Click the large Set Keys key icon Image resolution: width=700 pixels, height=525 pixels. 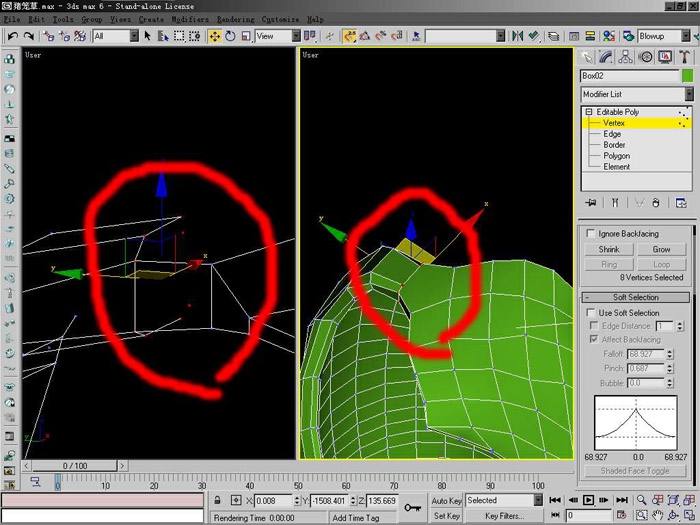(x=412, y=508)
